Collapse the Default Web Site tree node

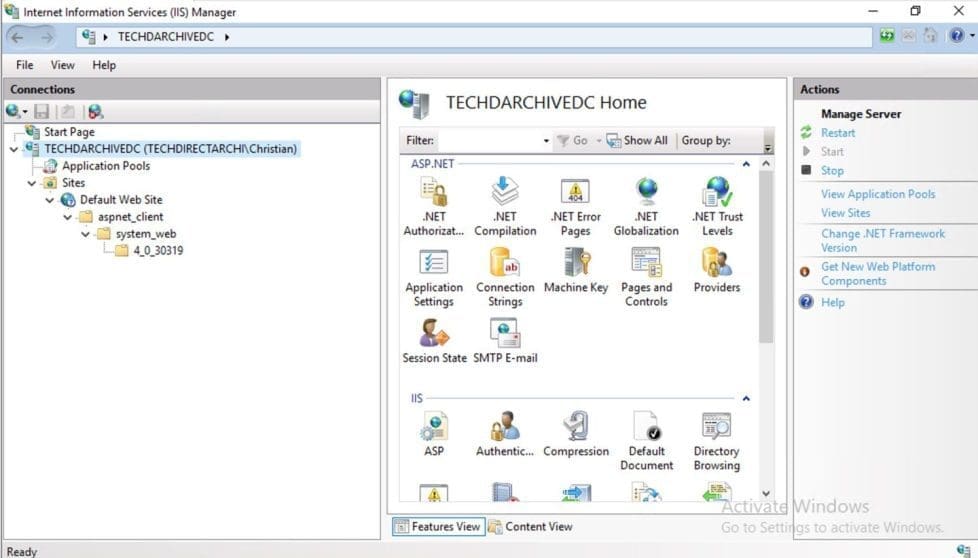pyautogui.click(x=50, y=200)
